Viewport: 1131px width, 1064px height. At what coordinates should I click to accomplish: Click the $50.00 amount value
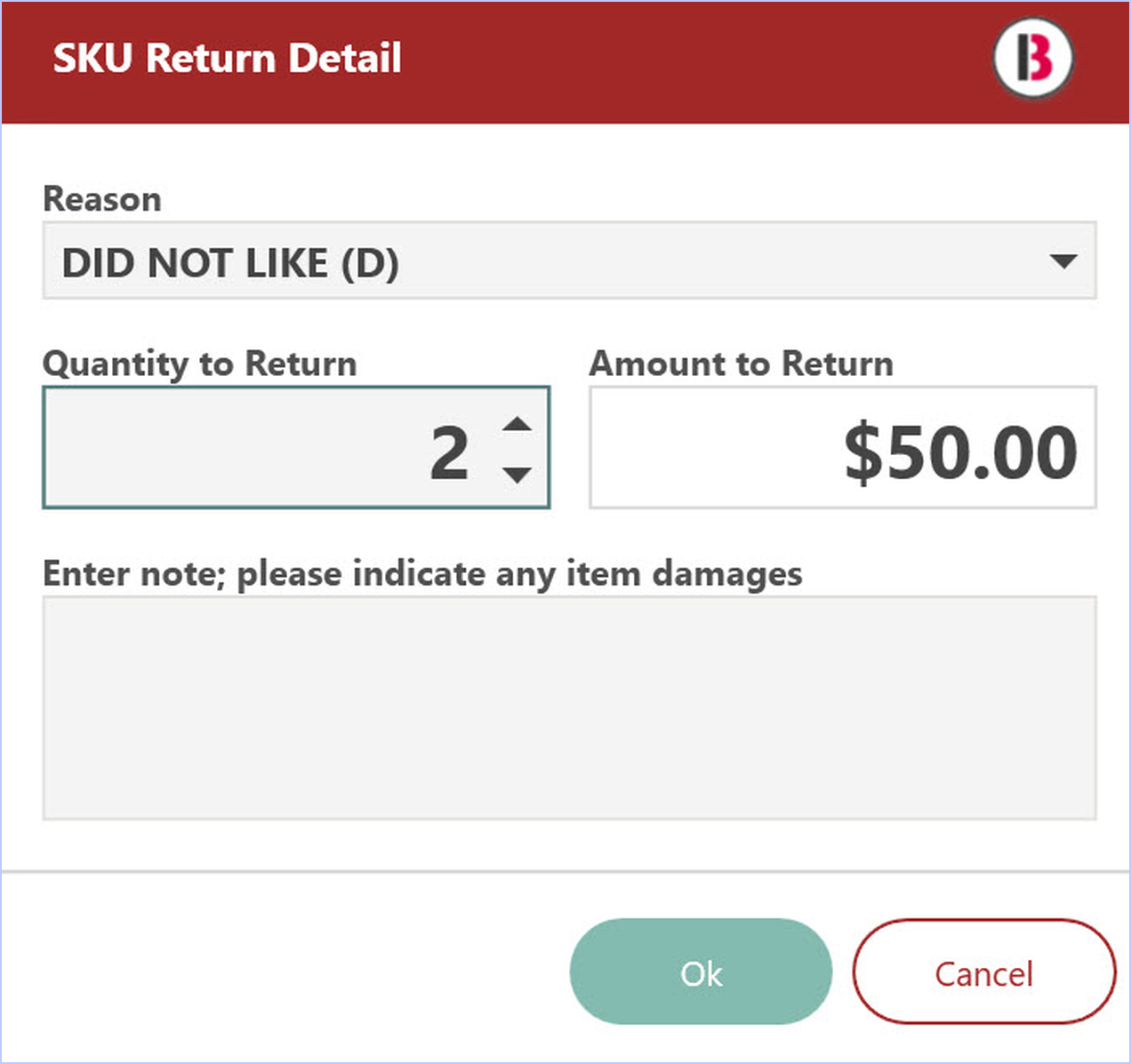pos(960,452)
